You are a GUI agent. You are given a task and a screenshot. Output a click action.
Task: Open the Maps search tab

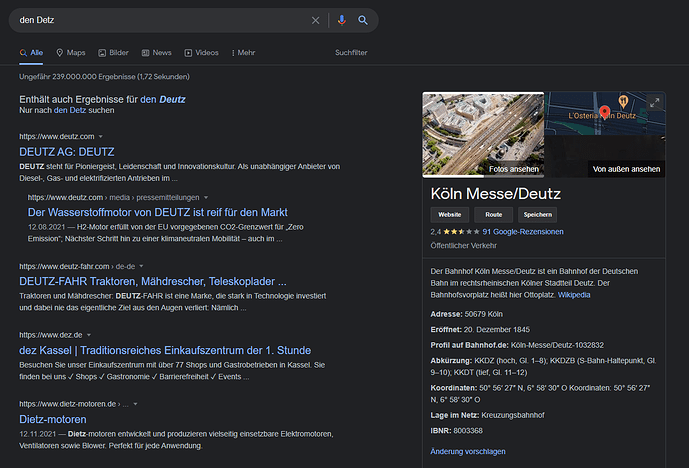click(71, 52)
